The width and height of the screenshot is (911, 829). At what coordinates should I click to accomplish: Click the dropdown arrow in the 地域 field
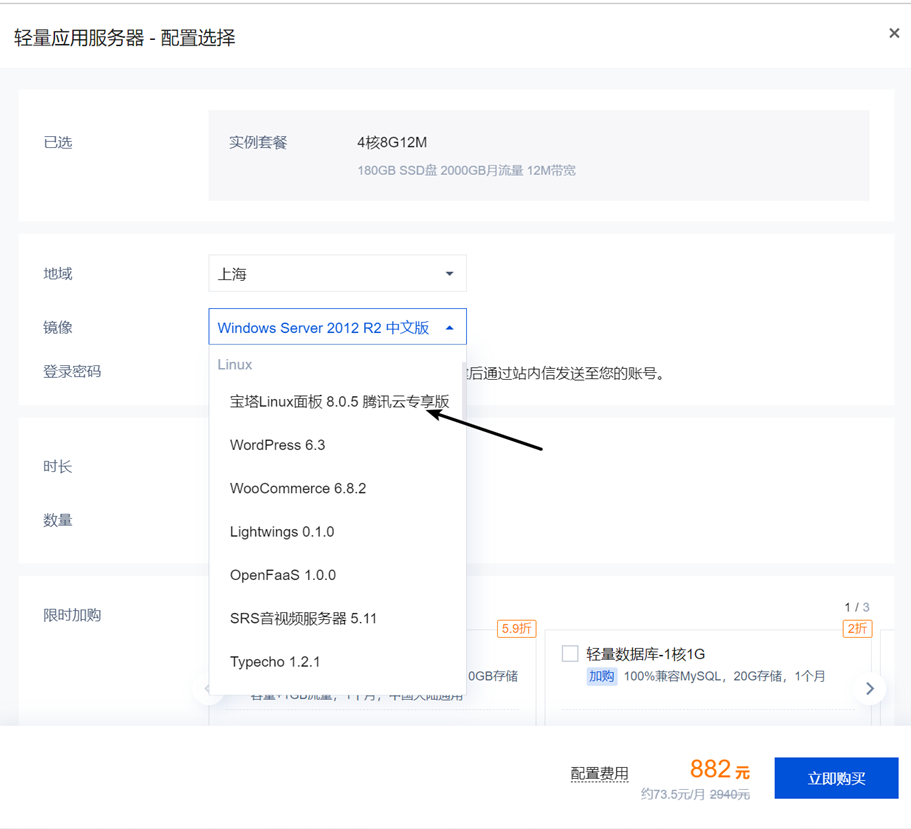449,274
